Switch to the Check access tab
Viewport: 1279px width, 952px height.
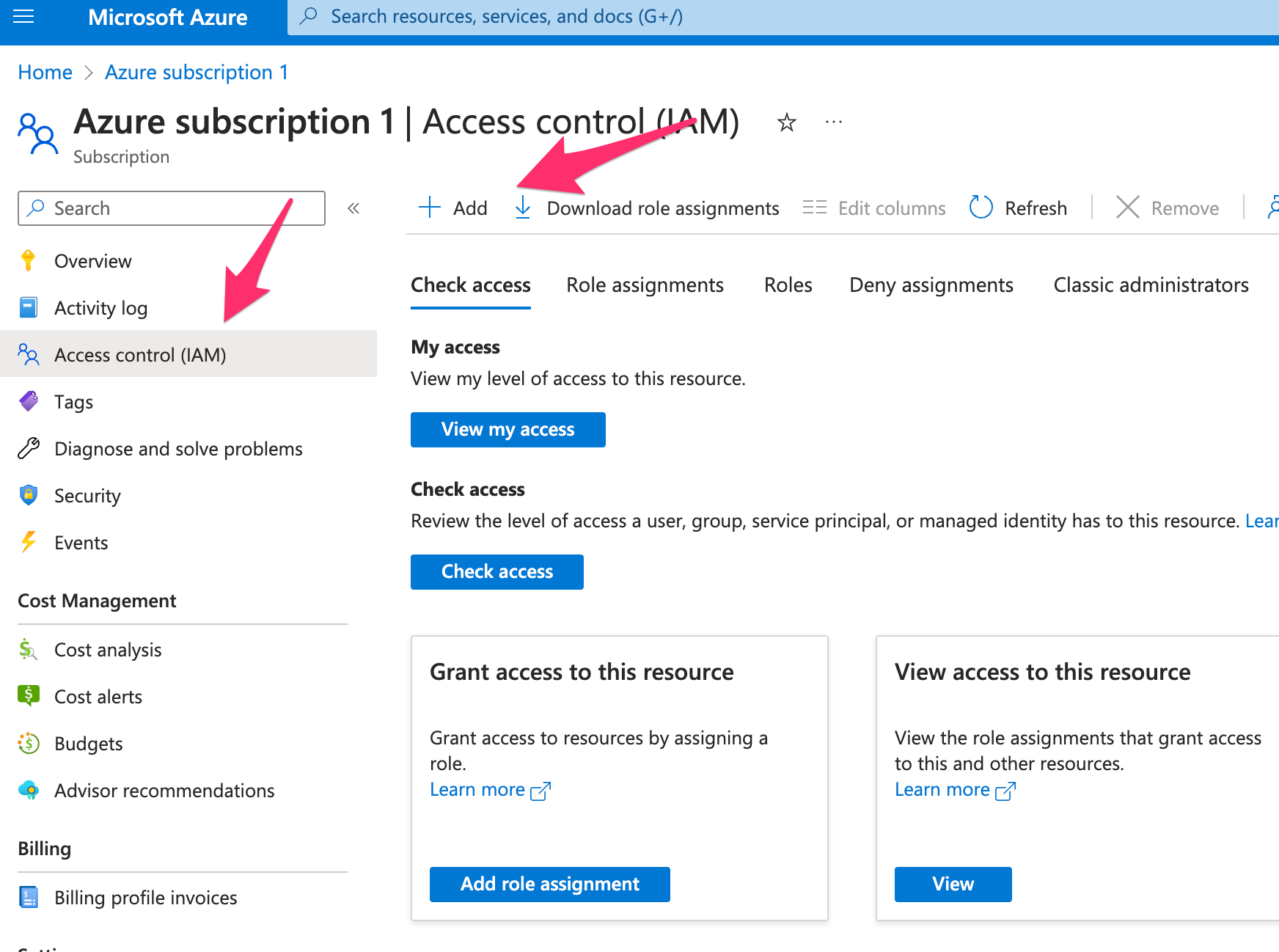pyautogui.click(x=471, y=285)
